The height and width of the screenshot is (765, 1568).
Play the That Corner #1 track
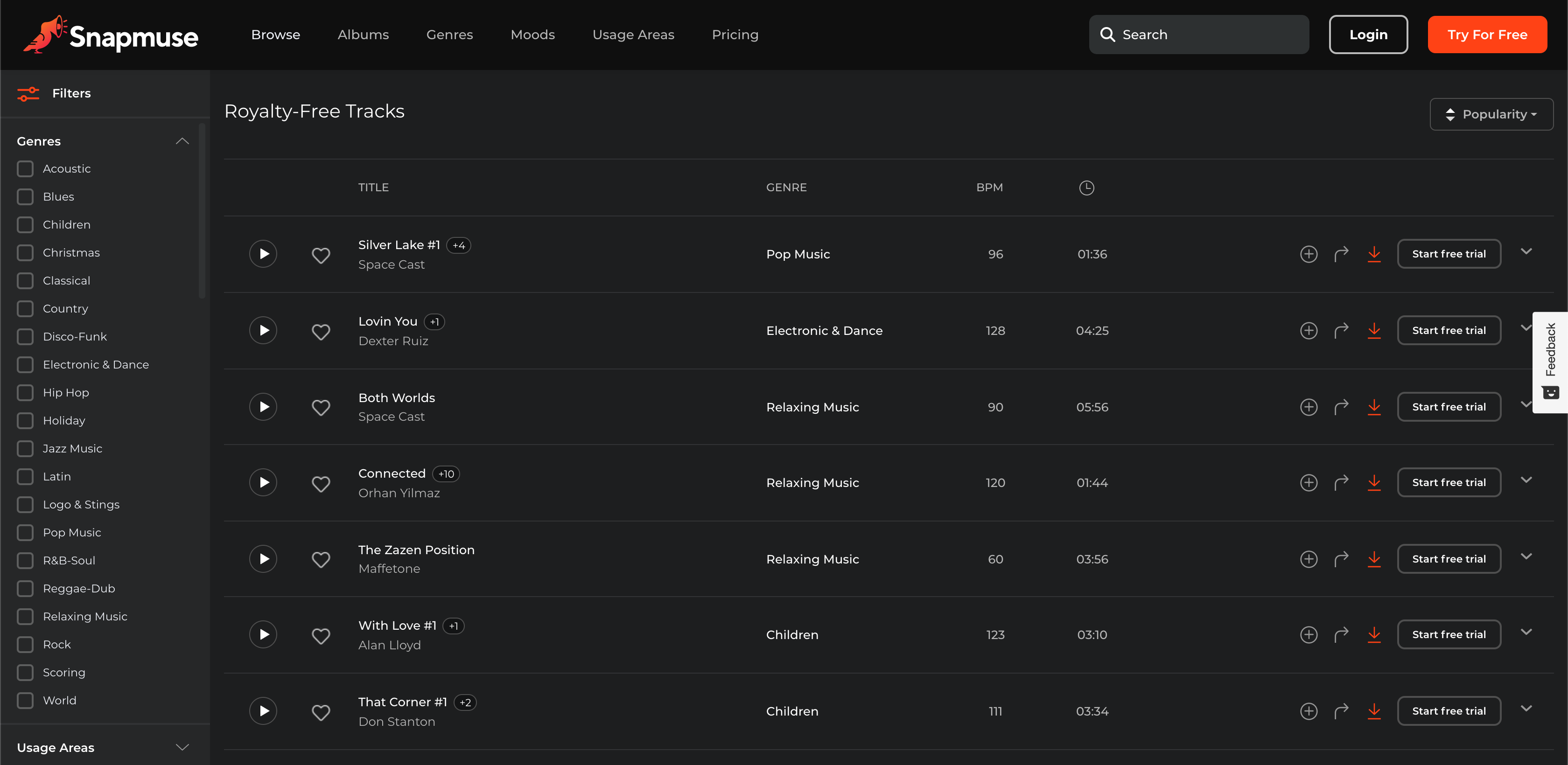[x=263, y=711]
